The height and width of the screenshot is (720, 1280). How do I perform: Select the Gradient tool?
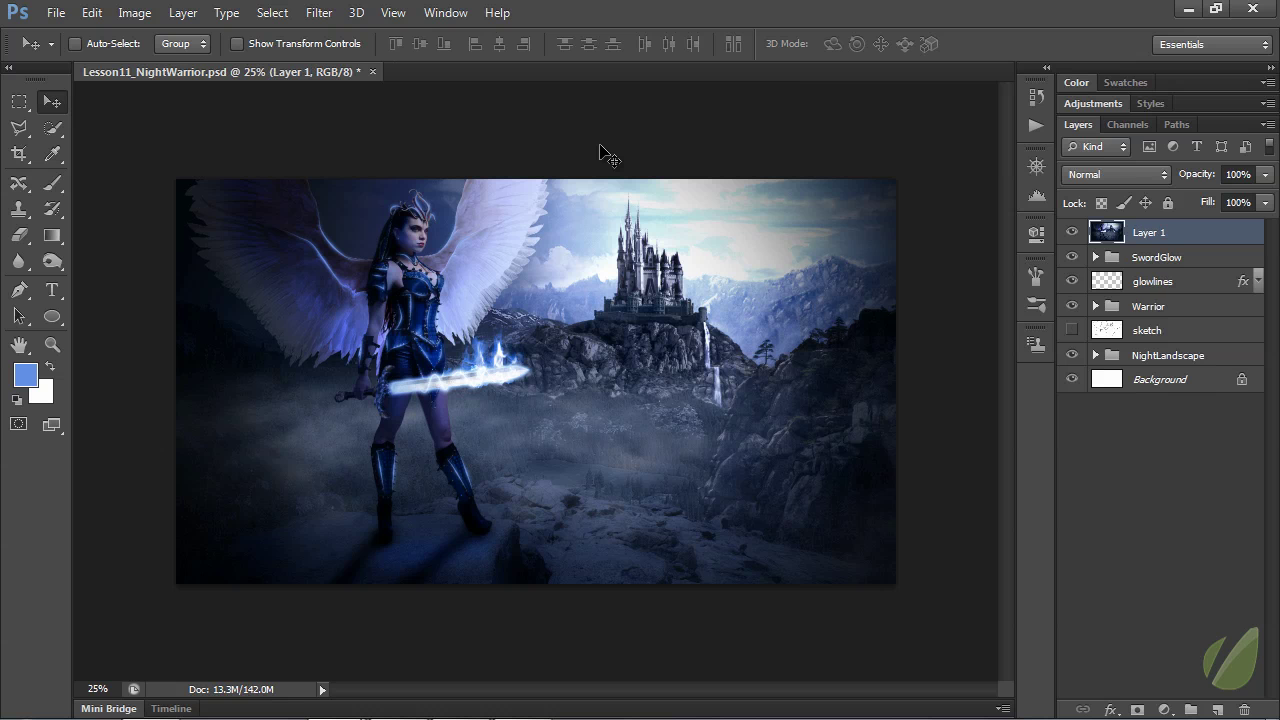52,235
